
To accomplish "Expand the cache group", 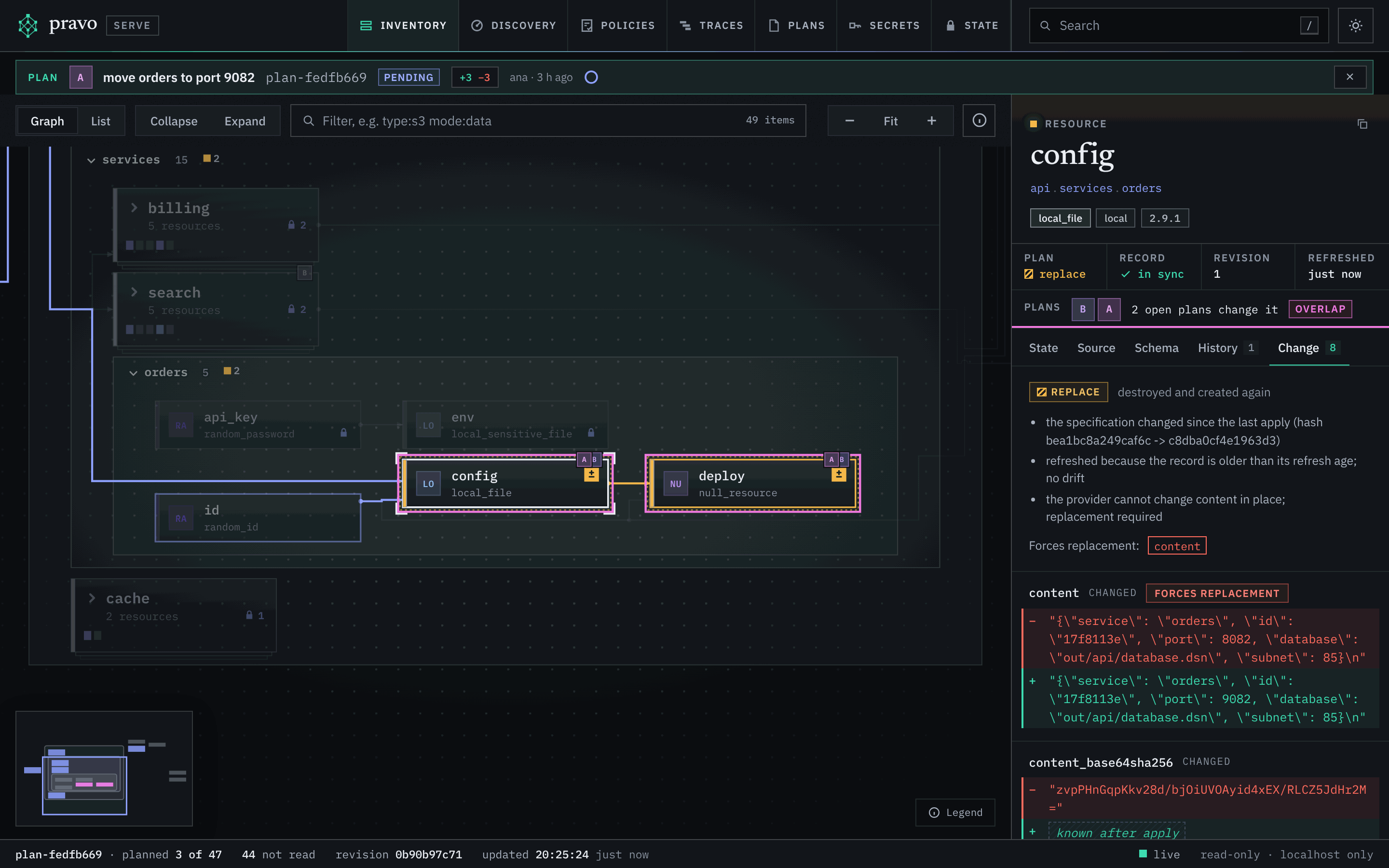I will (92, 597).
